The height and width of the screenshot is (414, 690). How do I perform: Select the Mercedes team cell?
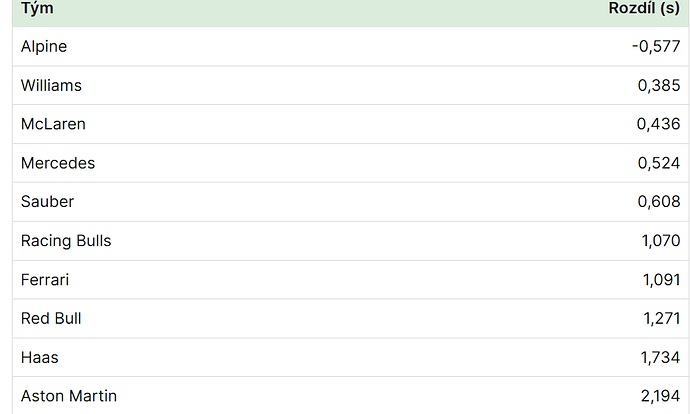58,163
